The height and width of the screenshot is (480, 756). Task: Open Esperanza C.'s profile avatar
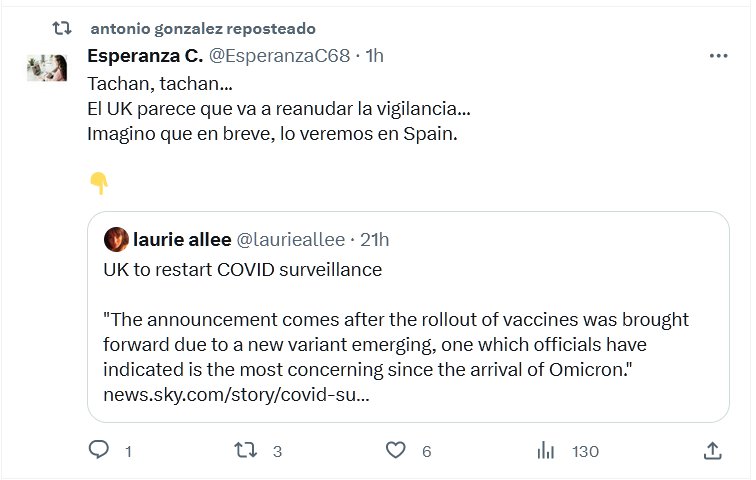48,69
